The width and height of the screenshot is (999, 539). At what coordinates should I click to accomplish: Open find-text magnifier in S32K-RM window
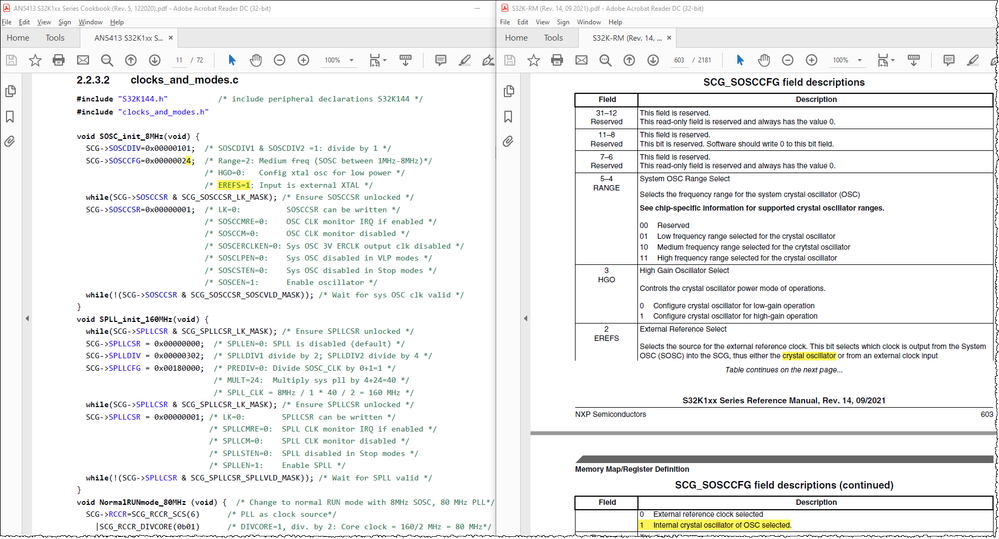pos(605,60)
